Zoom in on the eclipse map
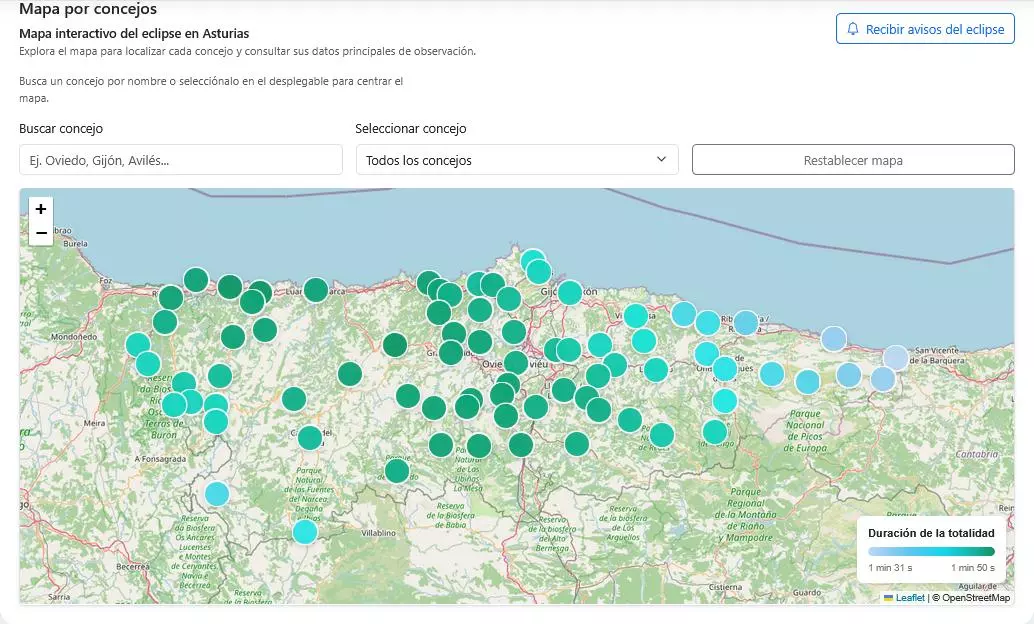Viewport: 1034px width, 624px height. pos(40,209)
